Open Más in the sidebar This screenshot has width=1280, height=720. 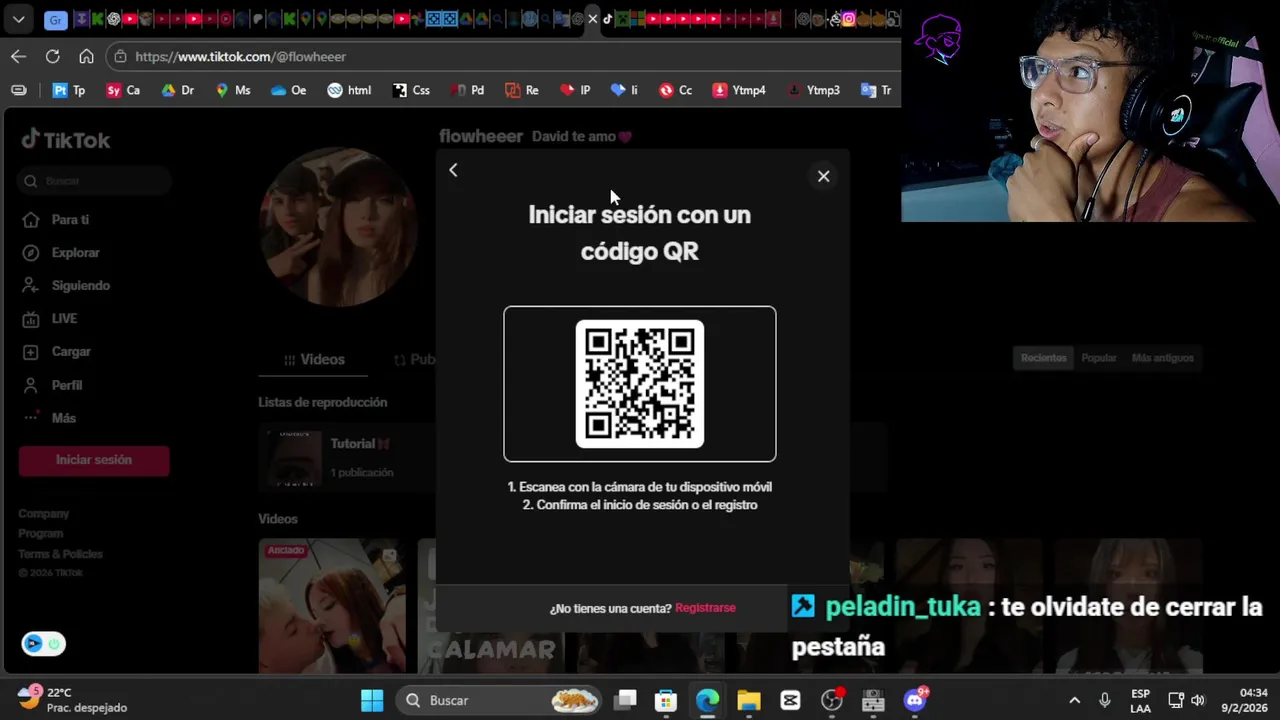pyautogui.click(x=50, y=418)
